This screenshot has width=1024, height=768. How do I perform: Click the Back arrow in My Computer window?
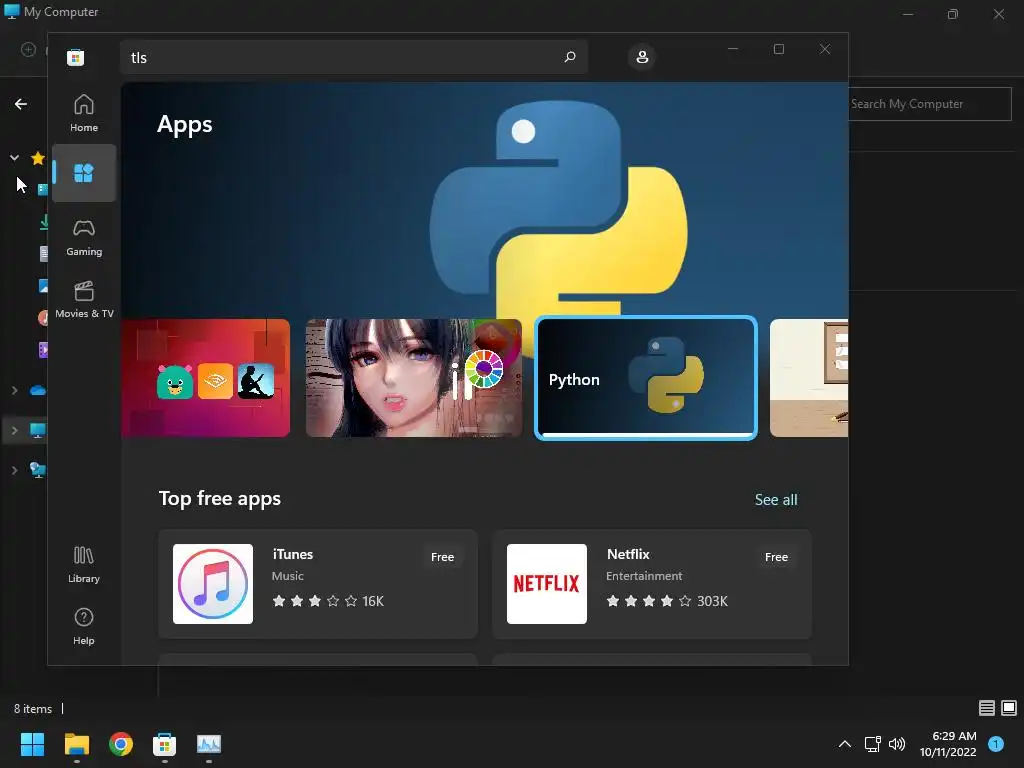pyautogui.click(x=21, y=104)
